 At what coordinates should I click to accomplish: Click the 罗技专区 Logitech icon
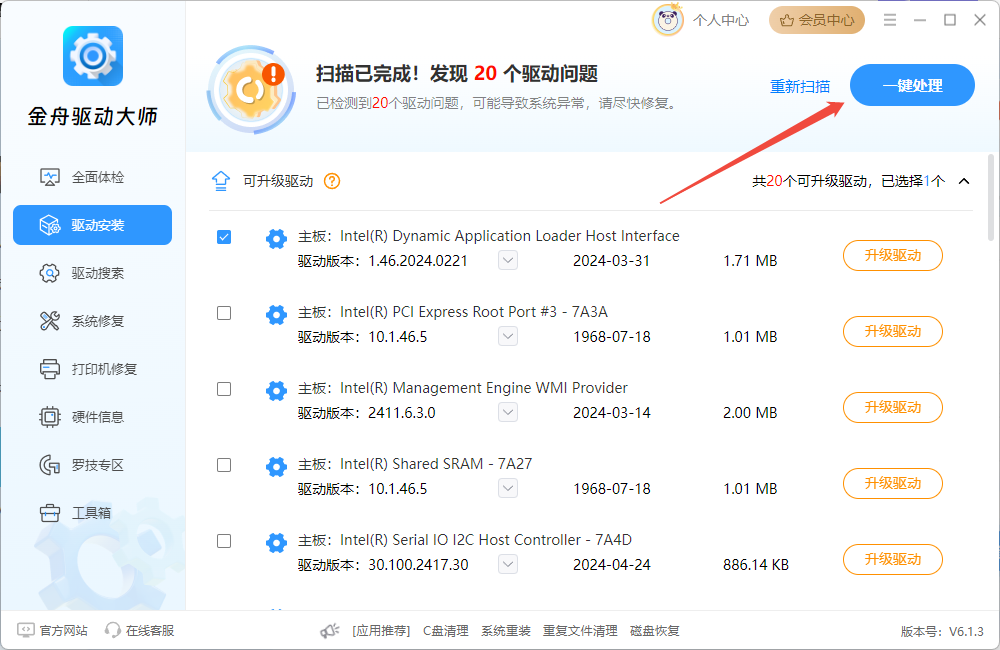click(50, 465)
